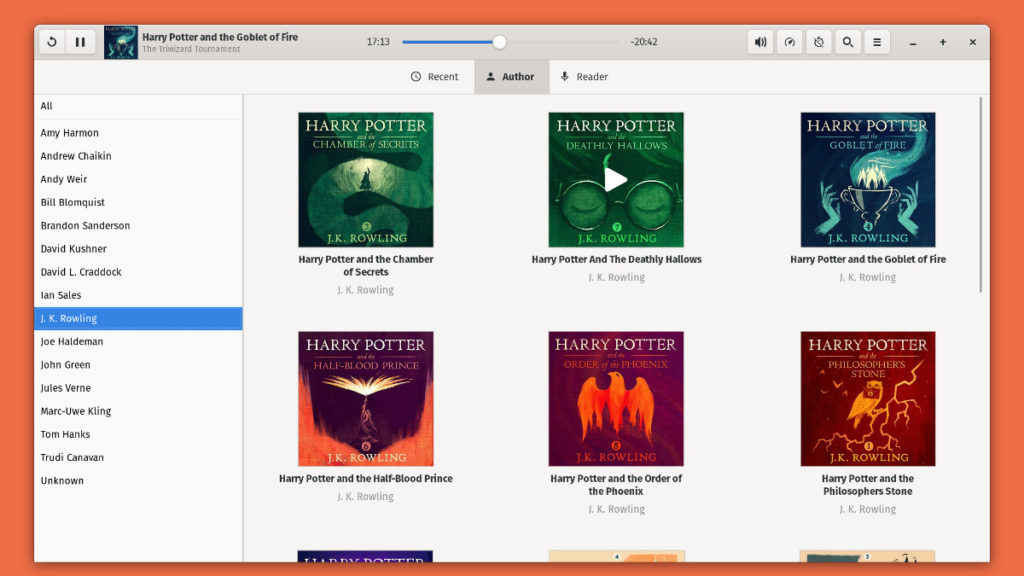The height and width of the screenshot is (576, 1024).
Task: Open the playback speed control
Action: click(789, 41)
